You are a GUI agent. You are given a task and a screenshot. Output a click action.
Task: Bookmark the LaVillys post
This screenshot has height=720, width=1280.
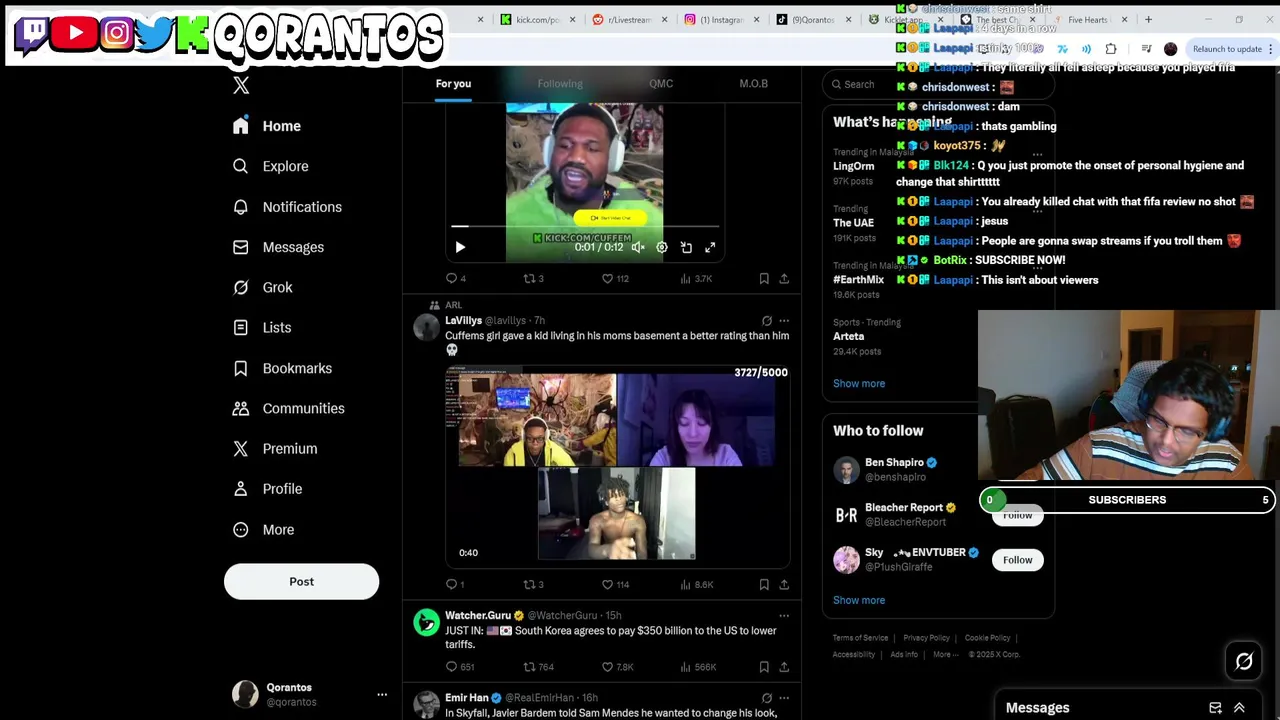click(x=764, y=584)
